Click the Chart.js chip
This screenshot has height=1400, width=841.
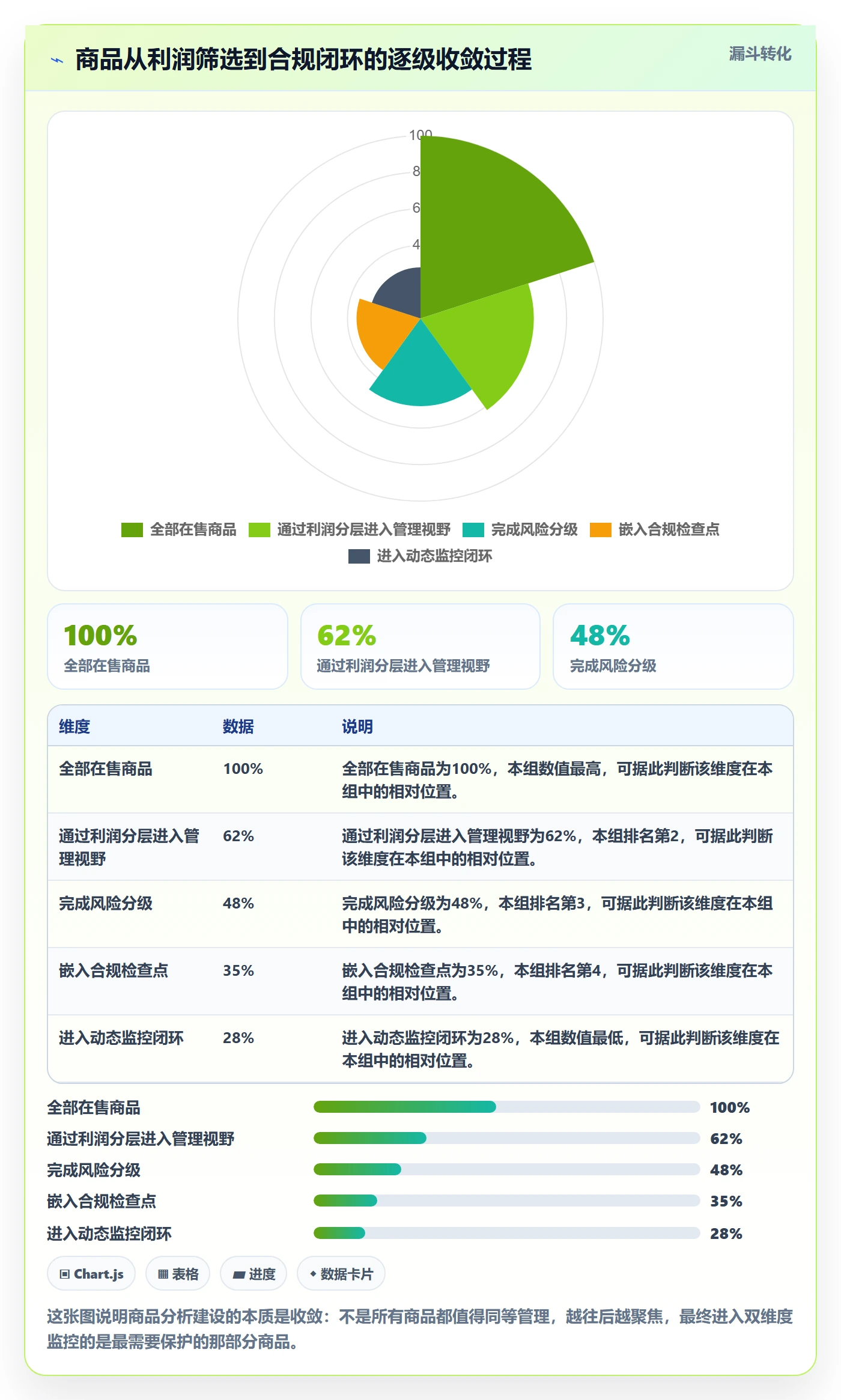pyautogui.click(x=91, y=1274)
